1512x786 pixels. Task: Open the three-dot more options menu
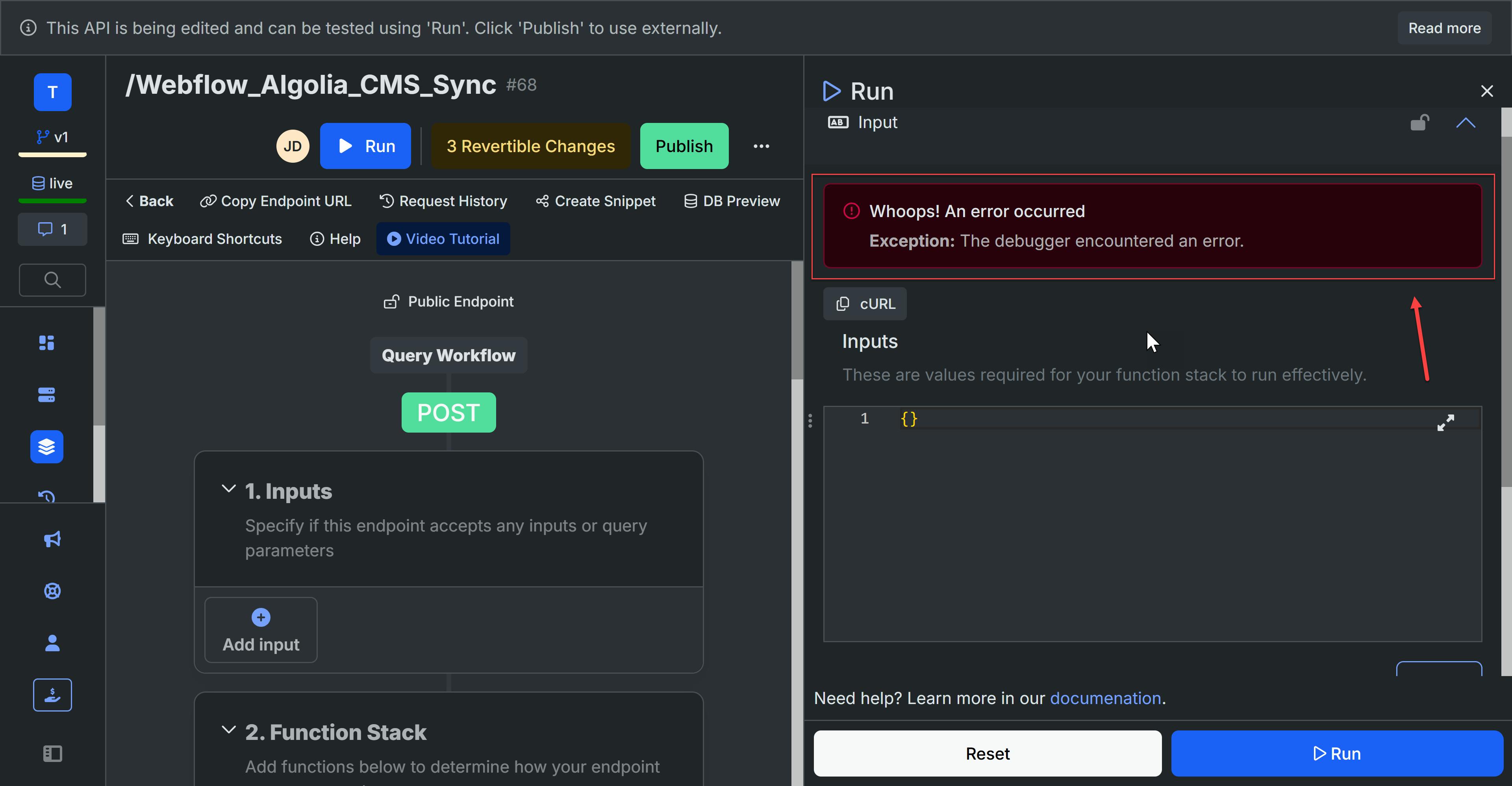(x=761, y=146)
